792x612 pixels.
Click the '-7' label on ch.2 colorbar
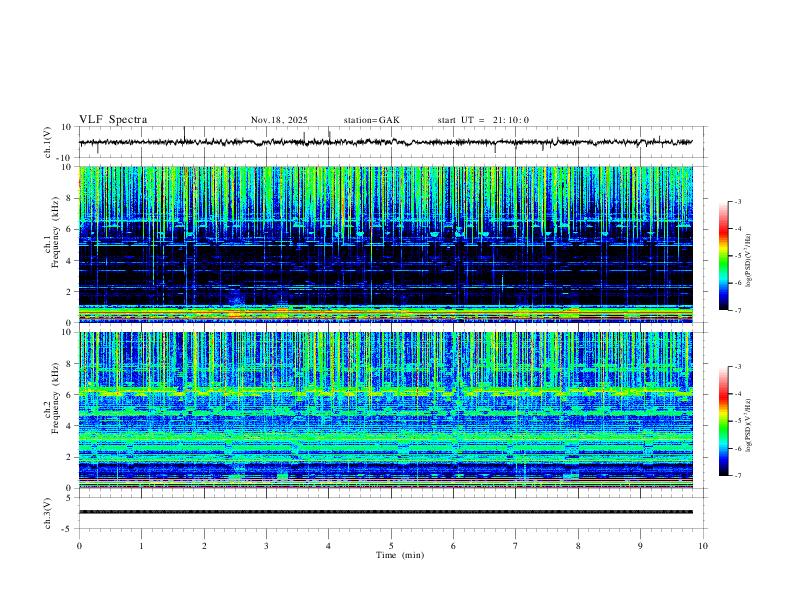pos(737,476)
